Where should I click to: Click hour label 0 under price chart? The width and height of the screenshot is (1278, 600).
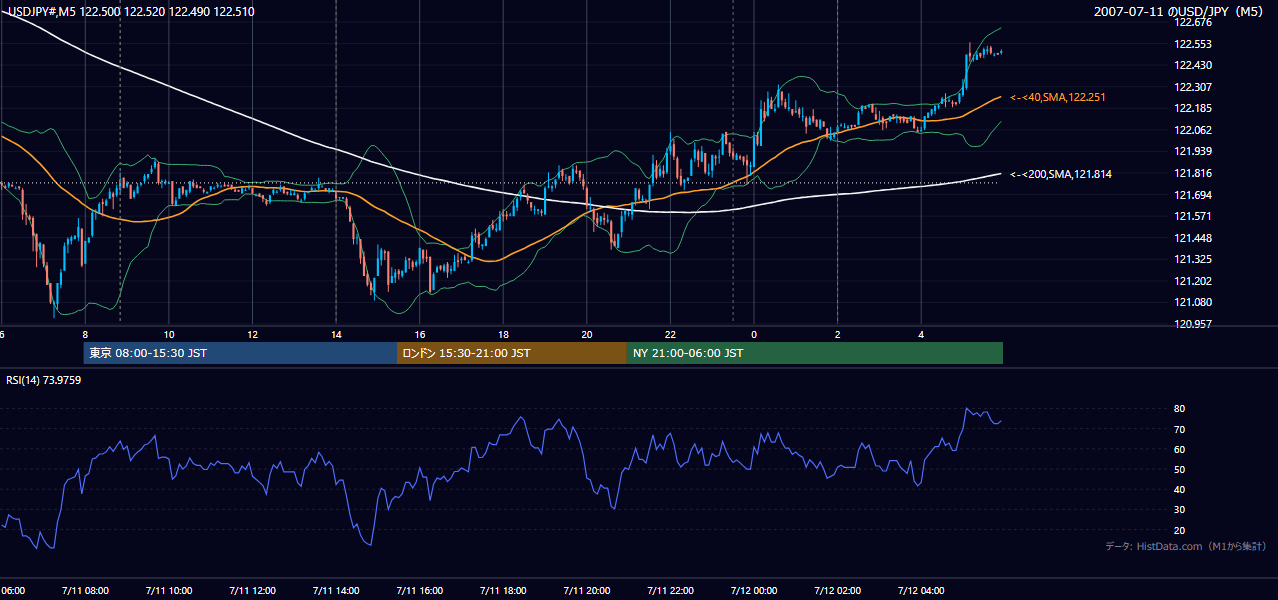click(x=754, y=334)
